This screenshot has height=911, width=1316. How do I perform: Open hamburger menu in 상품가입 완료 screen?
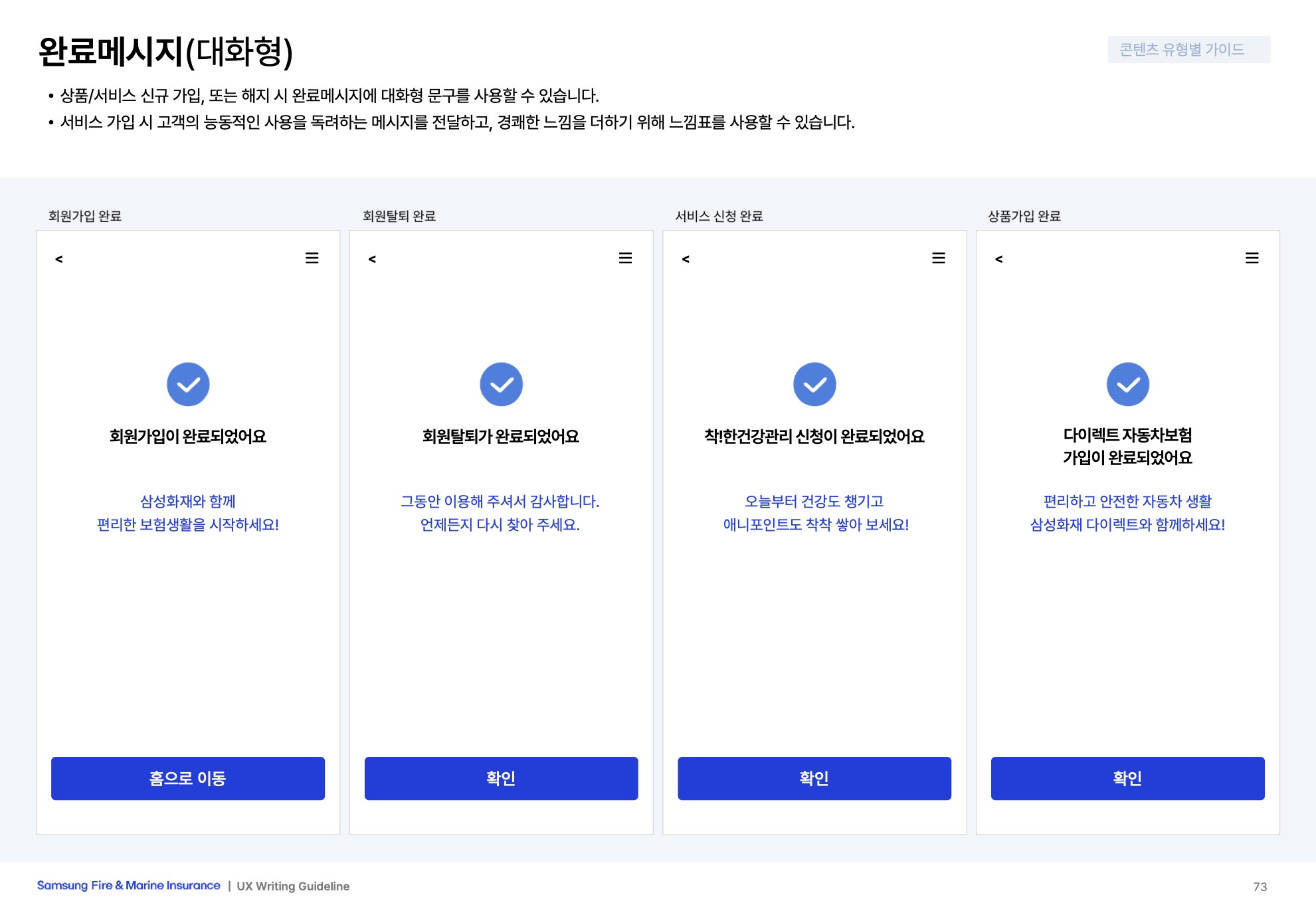tap(1252, 258)
